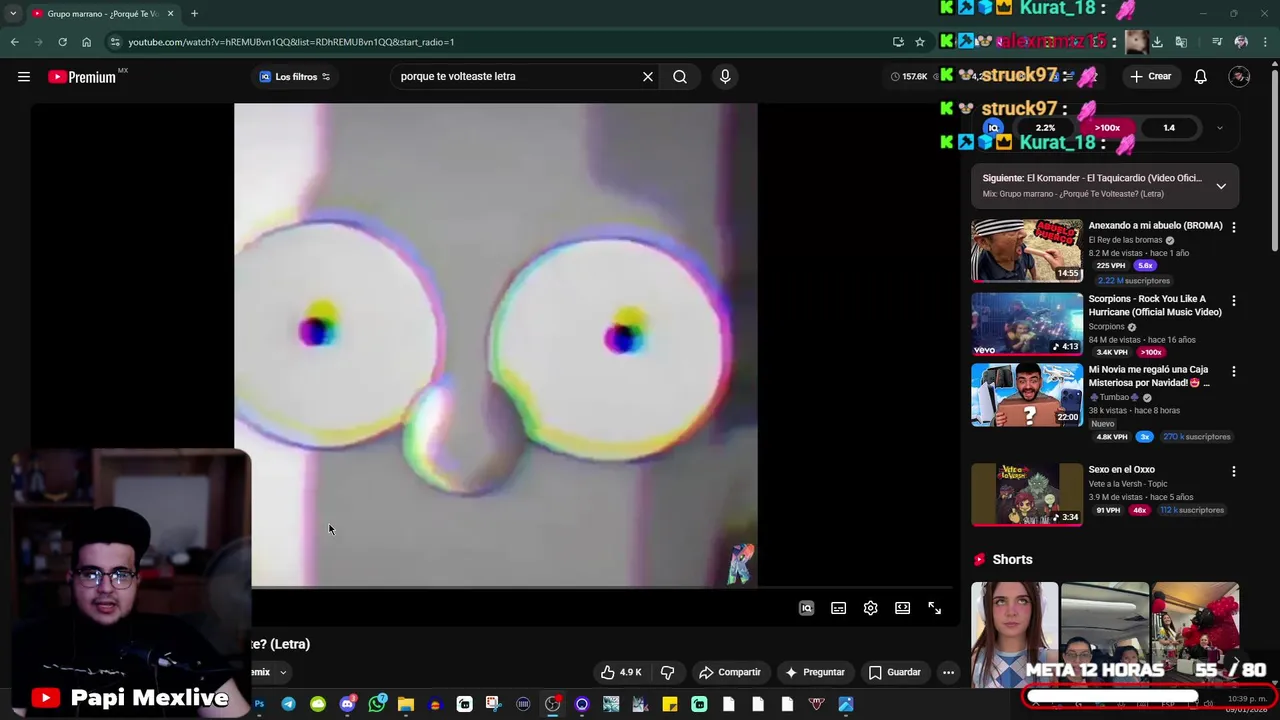The image size is (1280, 720).
Task: Save video with Guardar
Action: (x=894, y=672)
